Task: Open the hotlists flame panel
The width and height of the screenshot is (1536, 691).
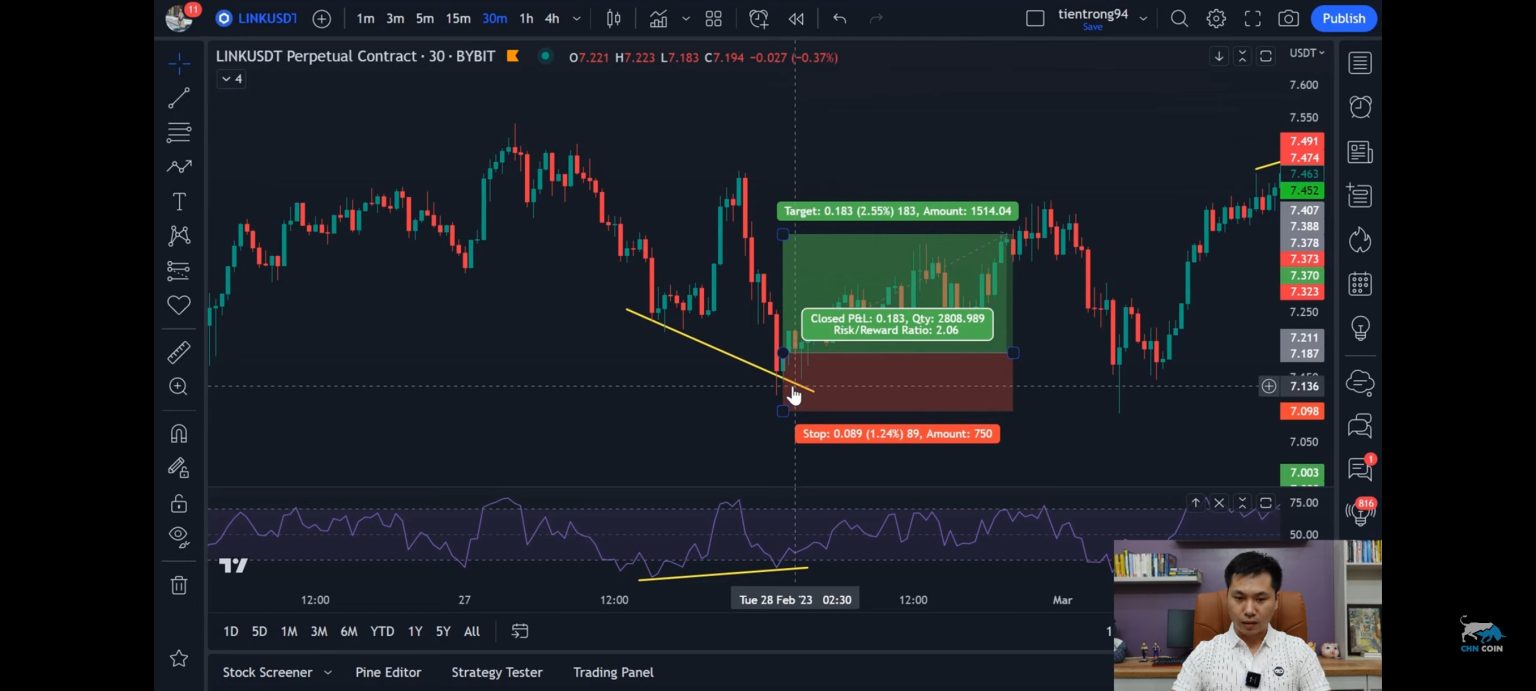Action: coord(1360,240)
